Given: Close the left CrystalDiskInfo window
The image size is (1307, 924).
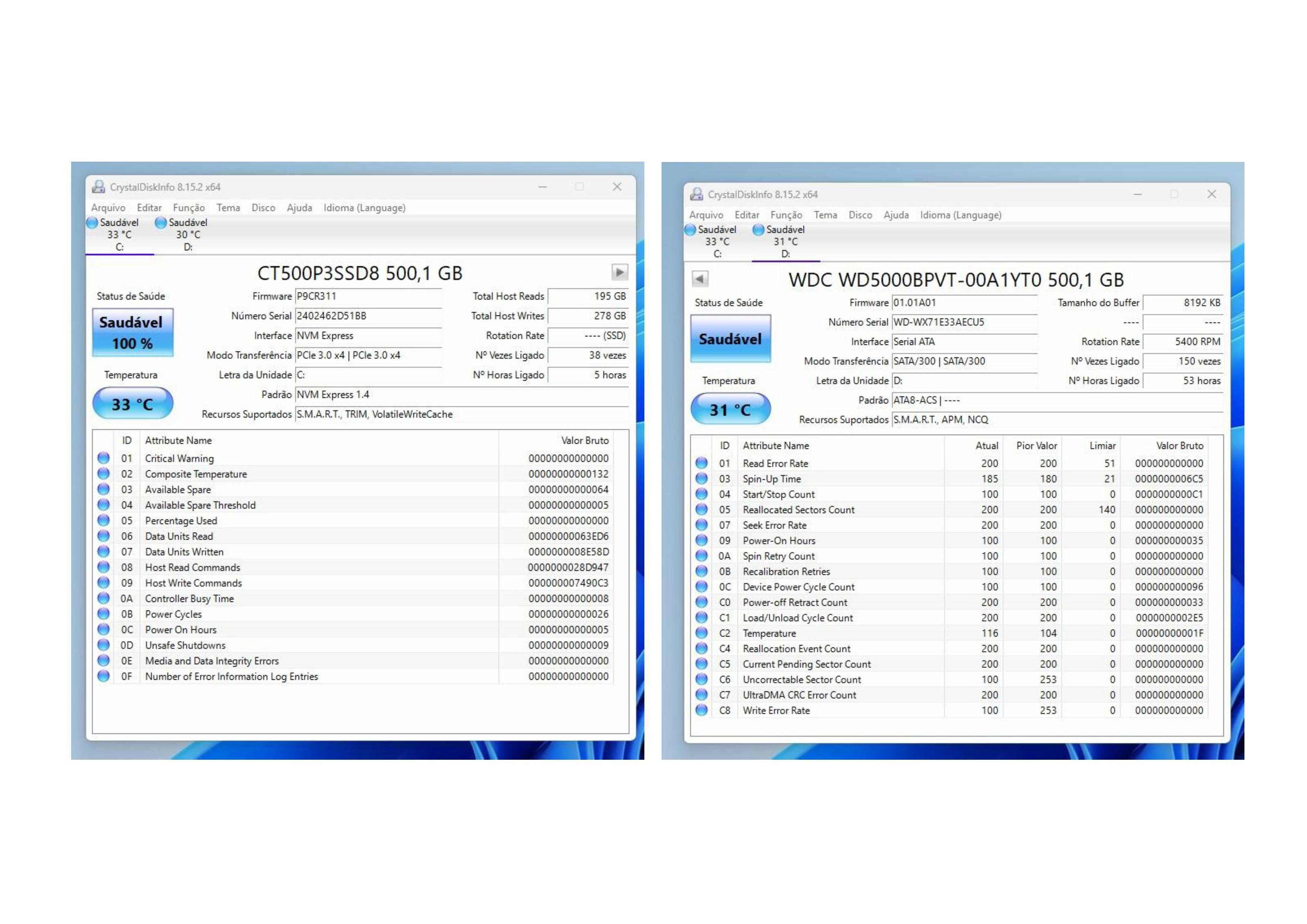Looking at the screenshot, I should click(x=616, y=187).
